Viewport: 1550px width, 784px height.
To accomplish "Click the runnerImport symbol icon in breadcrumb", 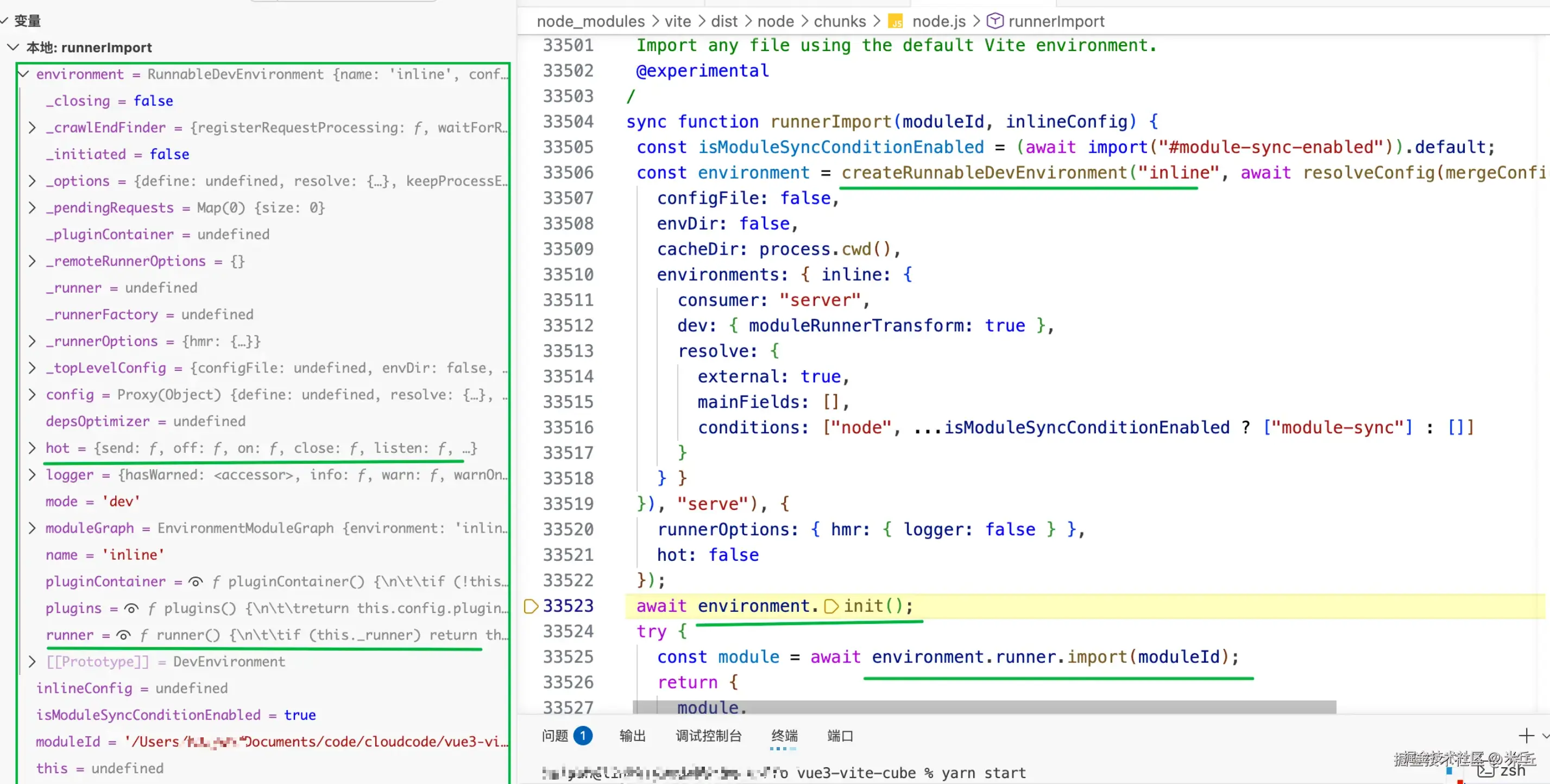I will 994,21.
